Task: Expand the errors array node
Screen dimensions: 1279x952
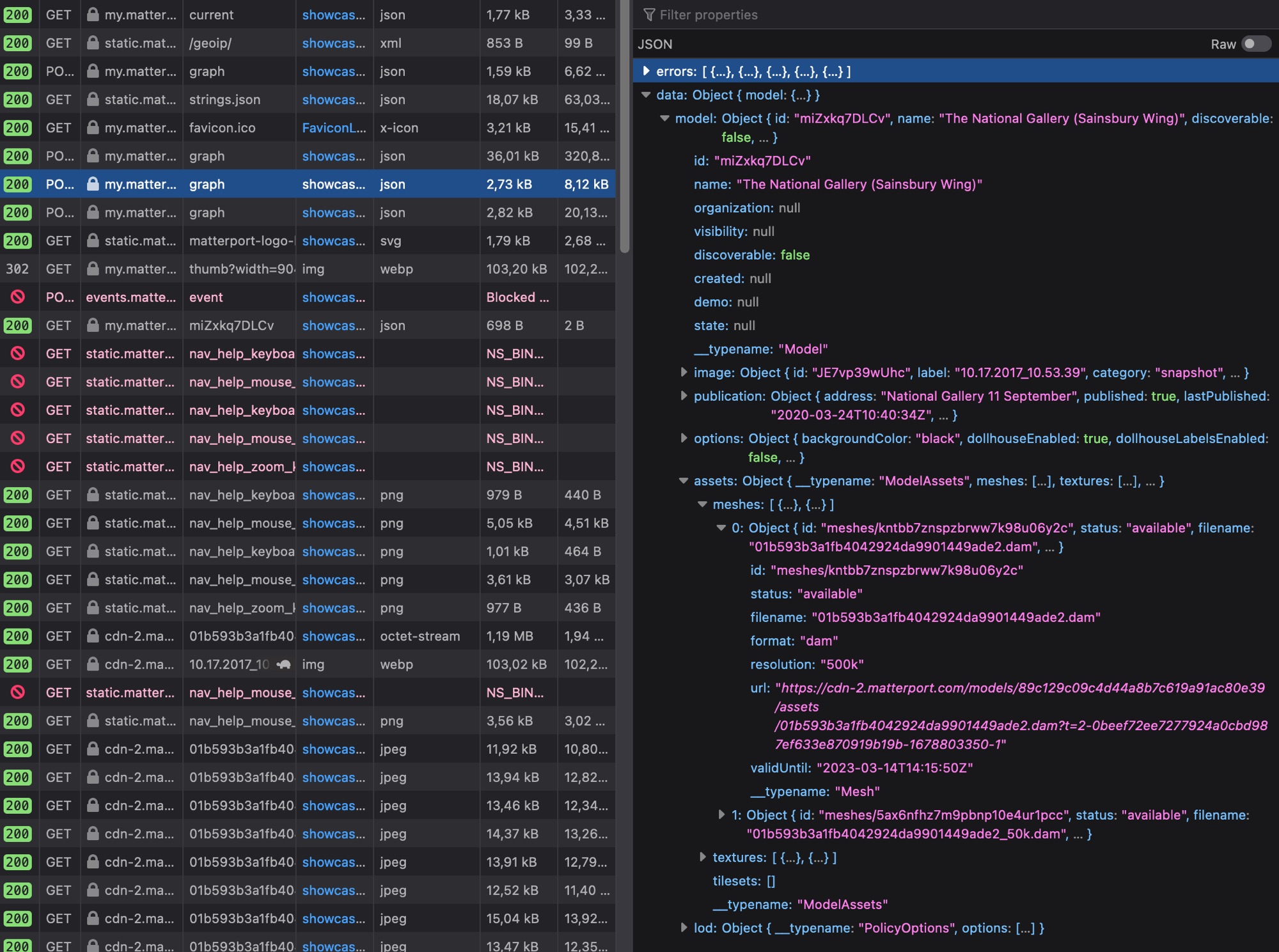Action: click(646, 71)
